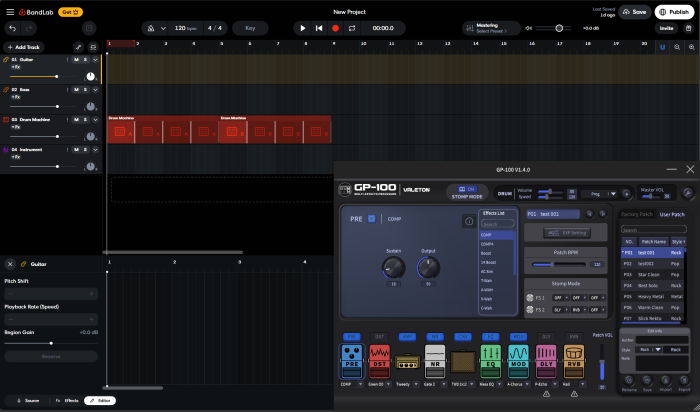Select the EQ pedal icon
This screenshot has width=700, height=412.
click(491, 361)
